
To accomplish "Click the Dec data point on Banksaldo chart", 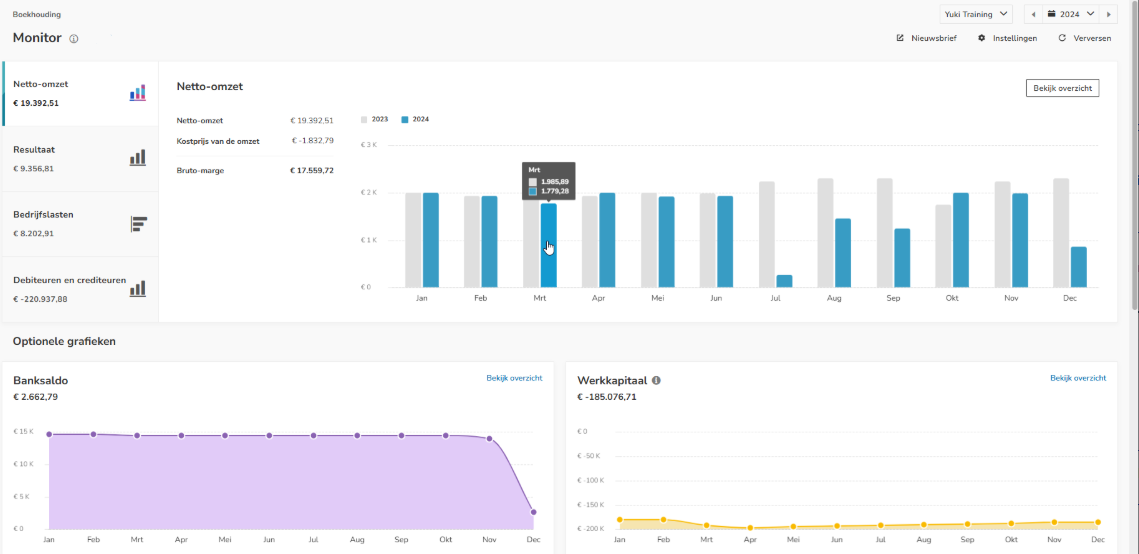I will pyautogui.click(x=533, y=512).
